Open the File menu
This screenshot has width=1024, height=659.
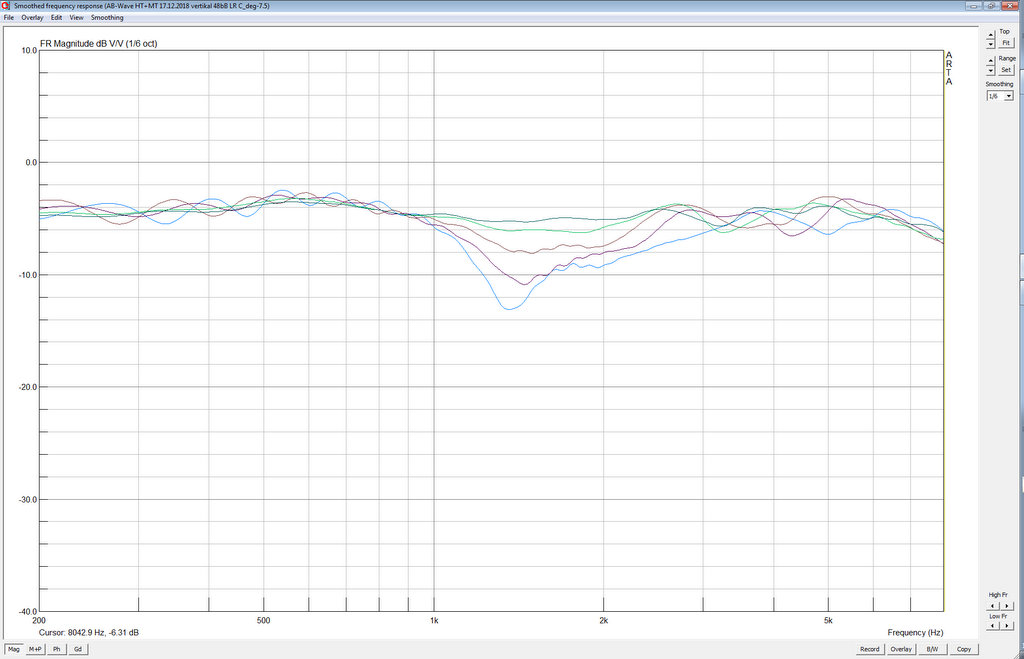[9, 18]
